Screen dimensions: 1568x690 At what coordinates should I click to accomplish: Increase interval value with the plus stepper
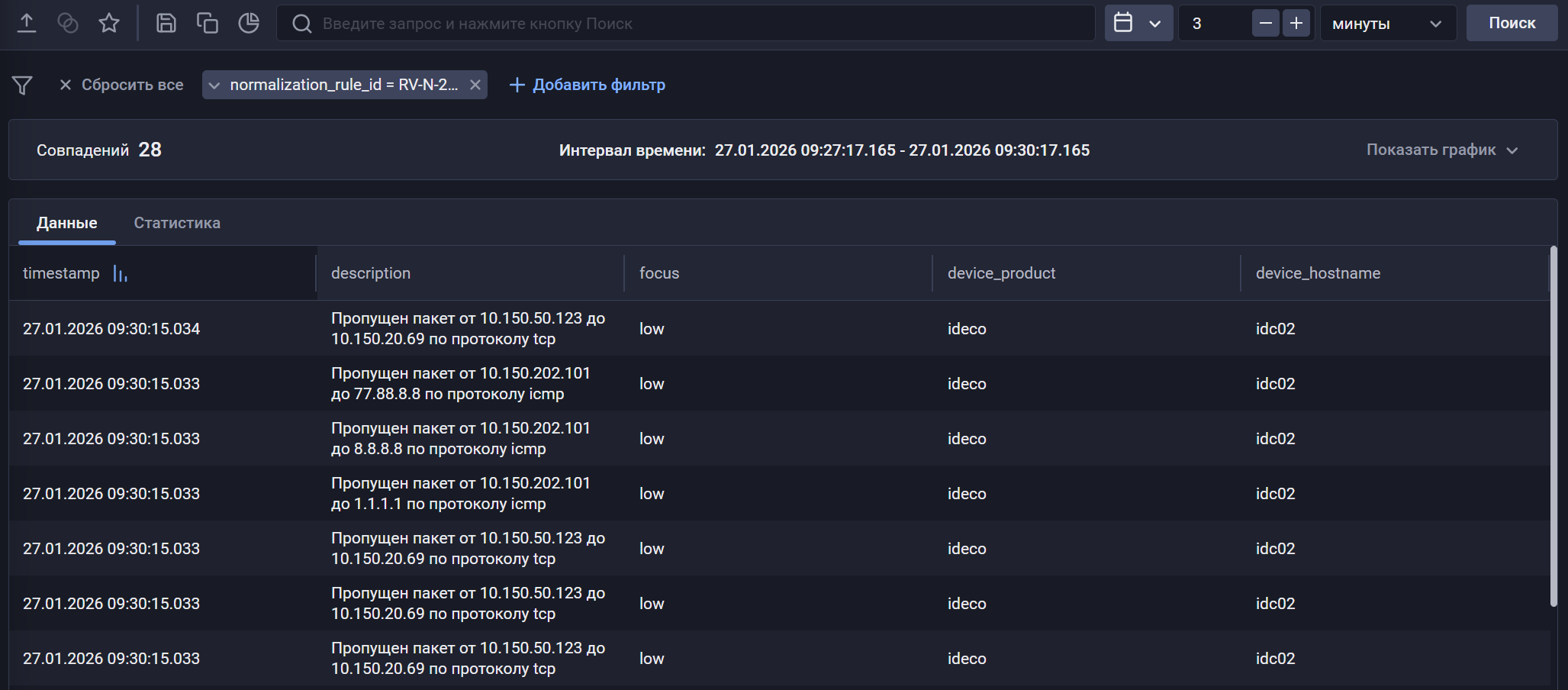1296,23
